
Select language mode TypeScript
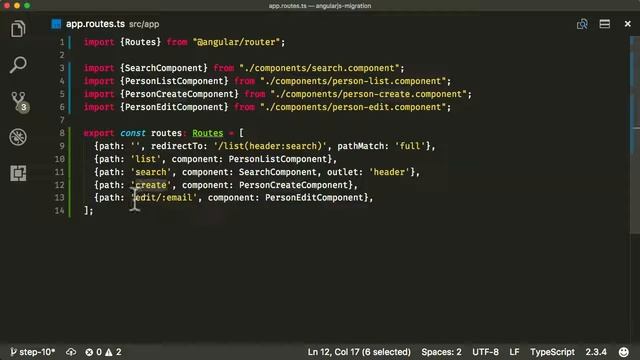pyautogui.click(x=552, y=352)
